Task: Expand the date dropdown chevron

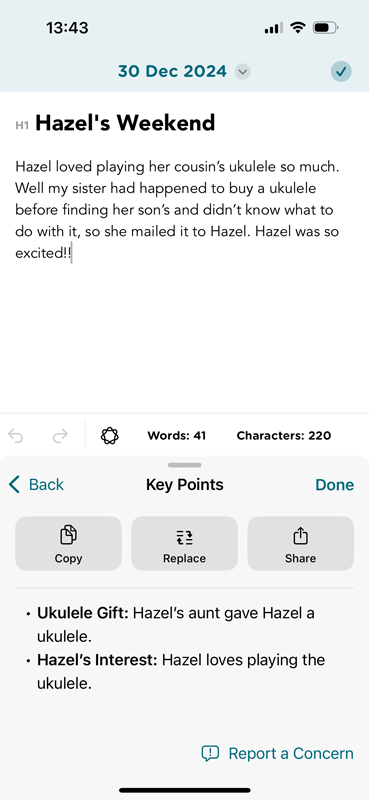Action: (x=243, y=72)
